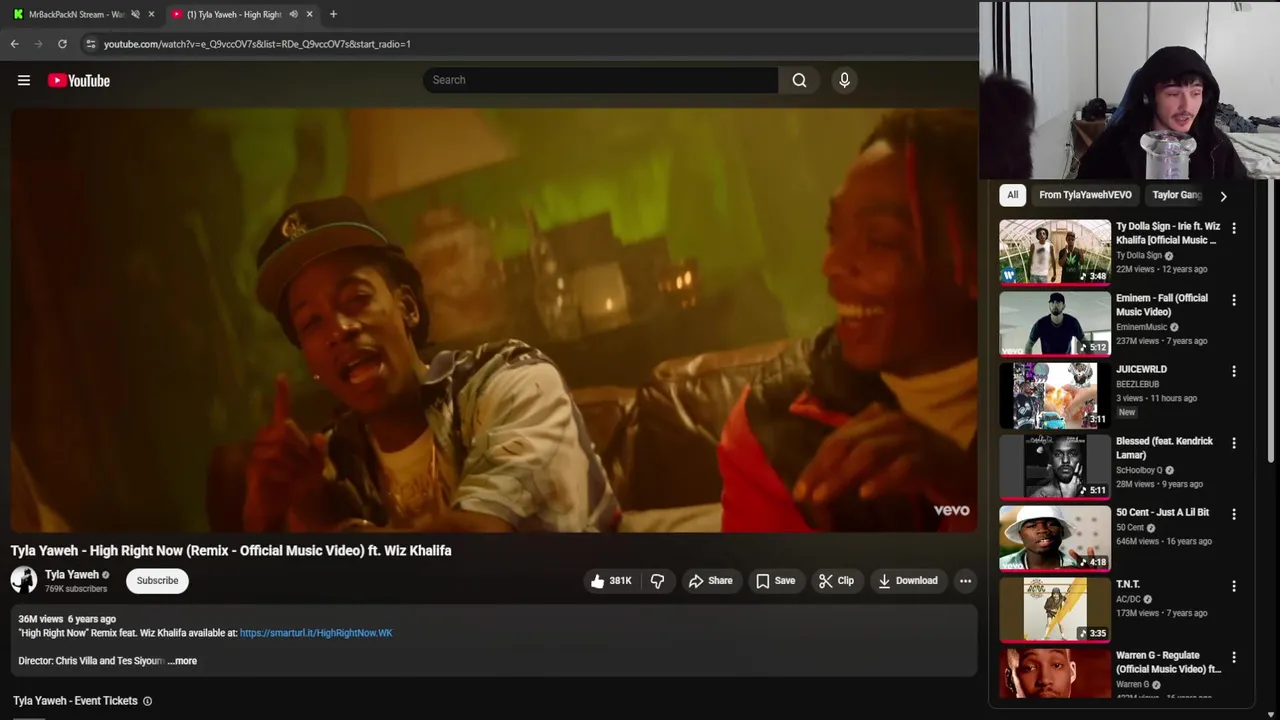Select the Taylor Gang filter chip

click(1176, 195)
